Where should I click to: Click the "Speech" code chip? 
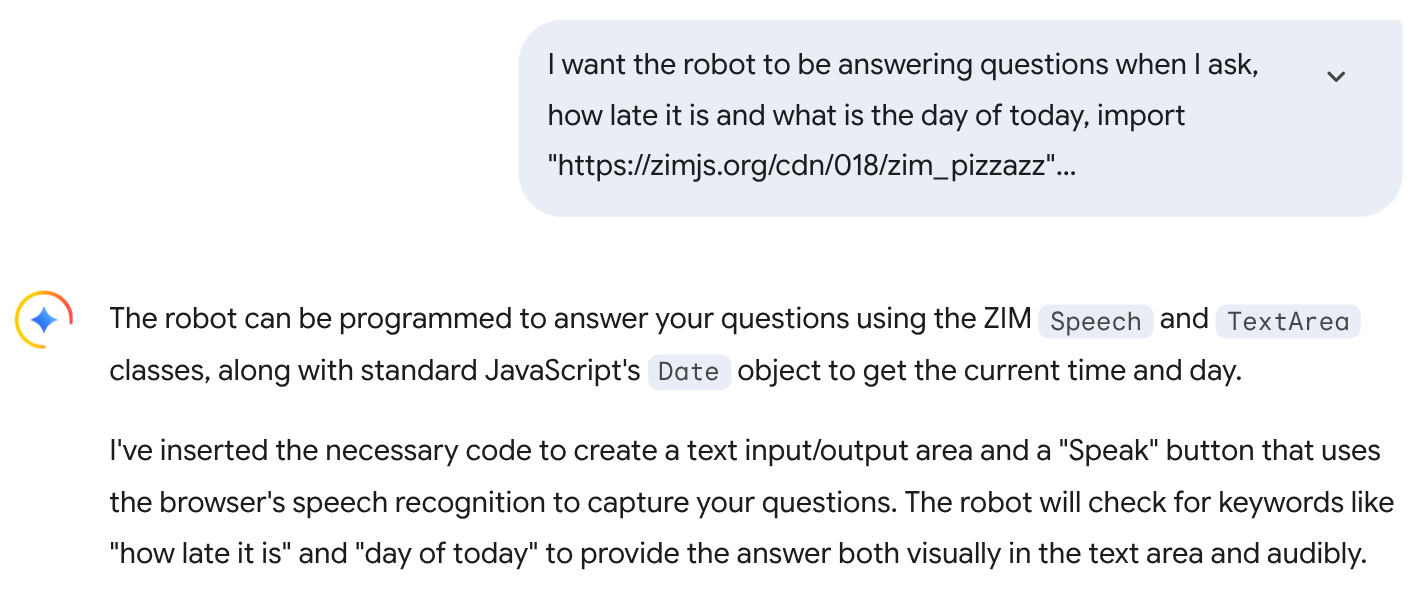click(1096, 321)
